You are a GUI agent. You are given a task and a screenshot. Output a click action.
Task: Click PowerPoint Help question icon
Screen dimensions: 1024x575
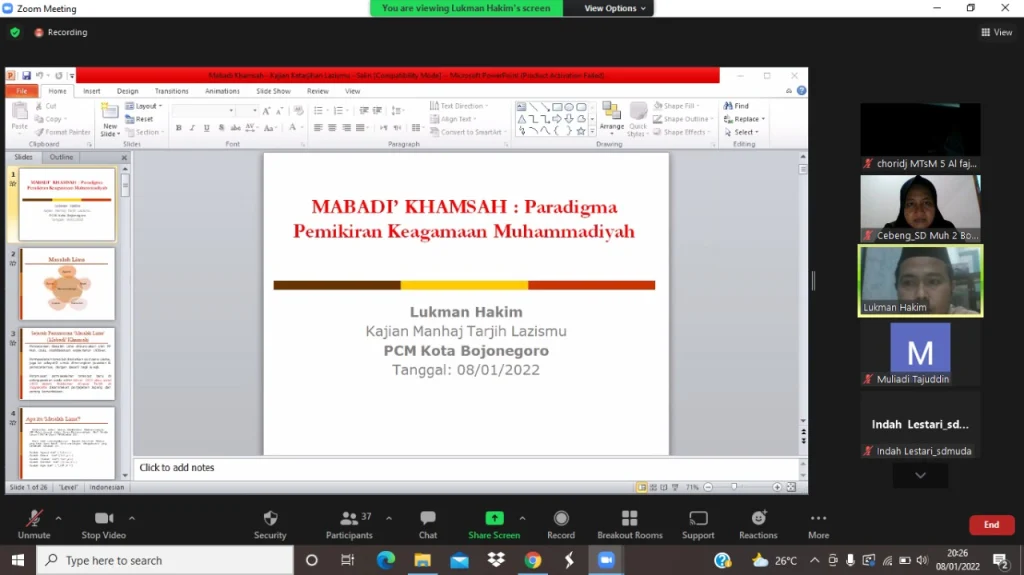click(801, 91)
